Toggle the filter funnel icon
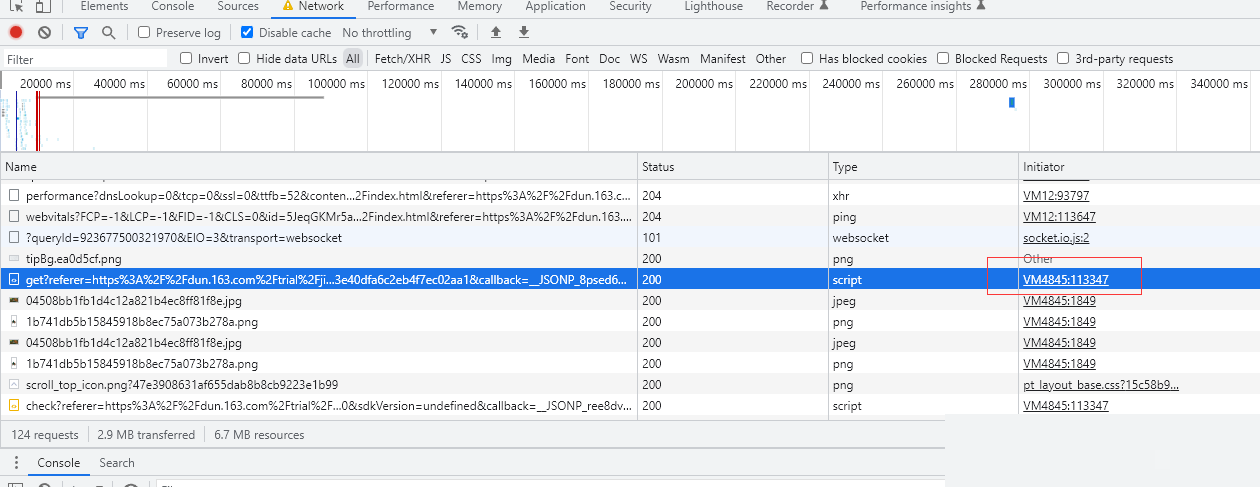 click(x=81, y=33)
